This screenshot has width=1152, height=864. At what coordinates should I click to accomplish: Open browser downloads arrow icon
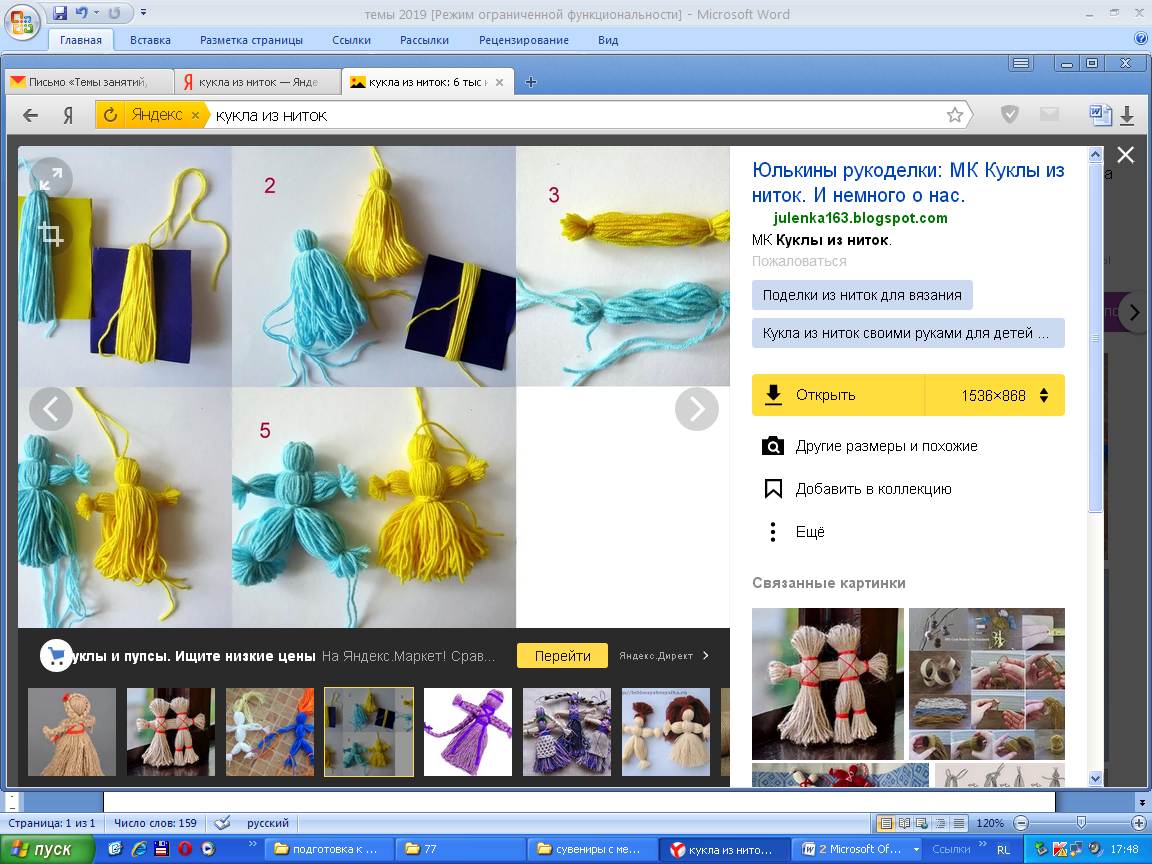(1127, 115)
